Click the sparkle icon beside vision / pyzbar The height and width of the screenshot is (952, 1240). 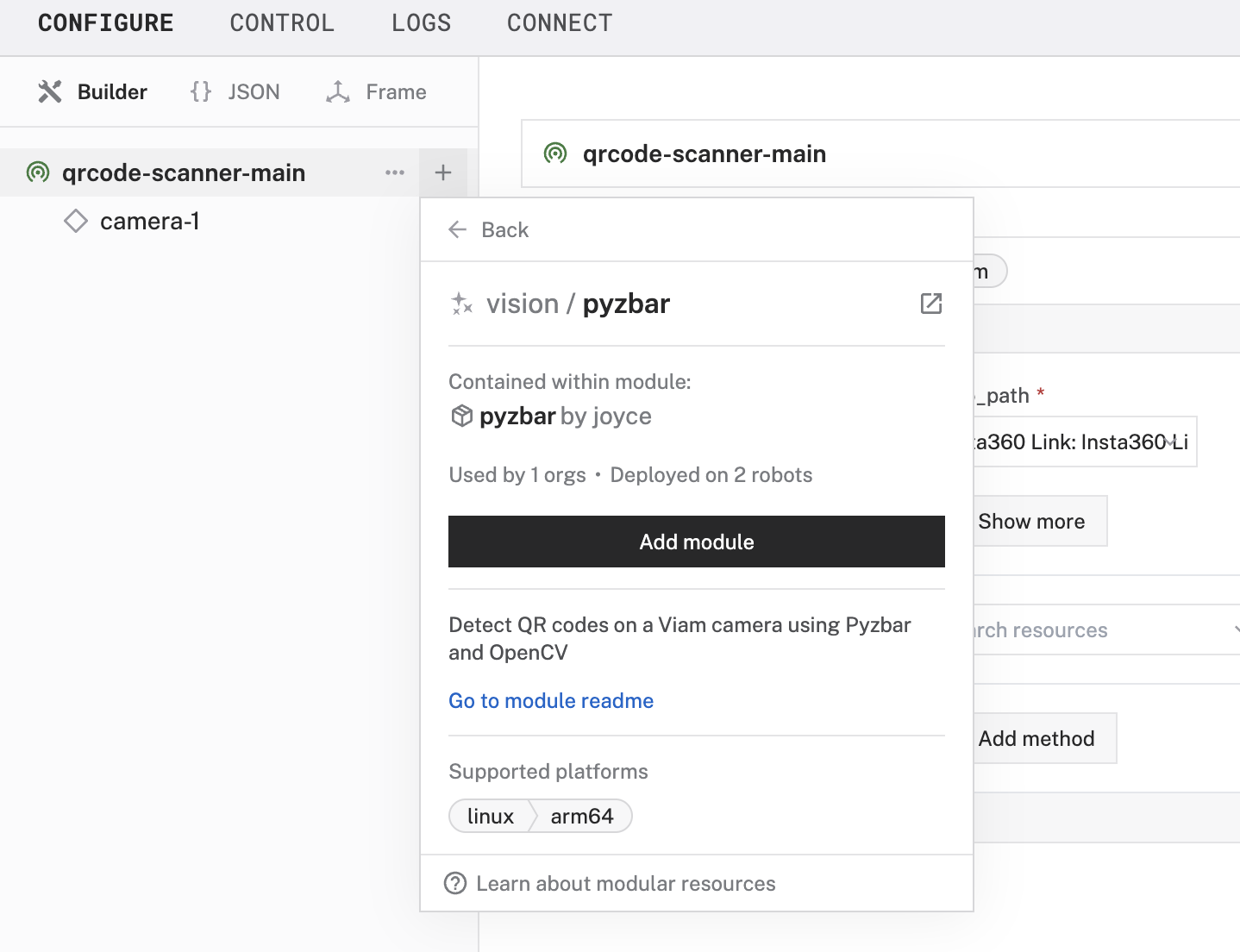(x=461, y=304)
